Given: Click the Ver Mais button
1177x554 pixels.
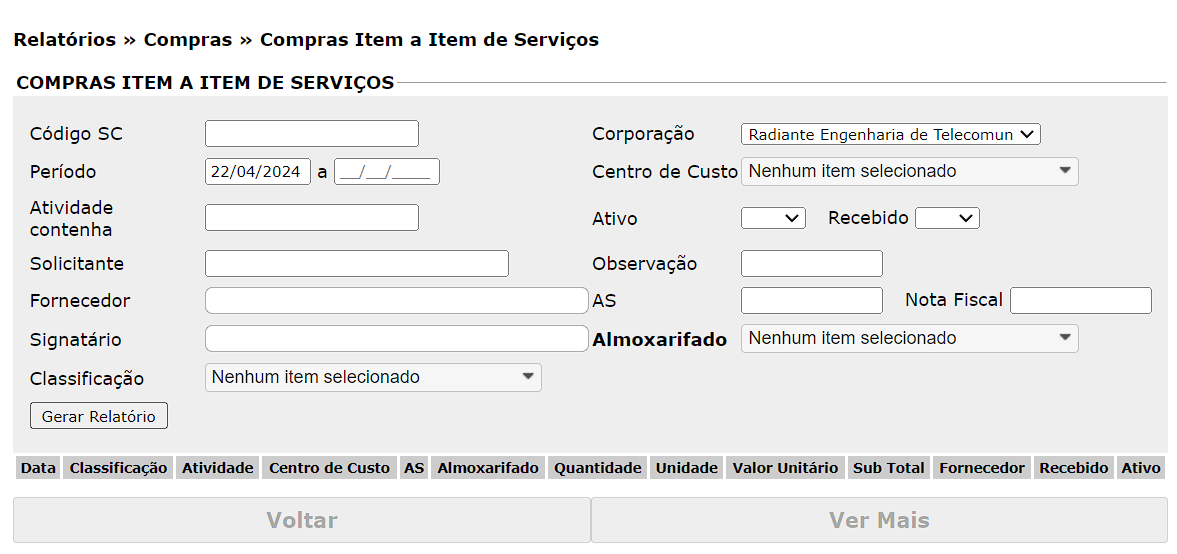Looking at the screenshot, I should 878,520.
